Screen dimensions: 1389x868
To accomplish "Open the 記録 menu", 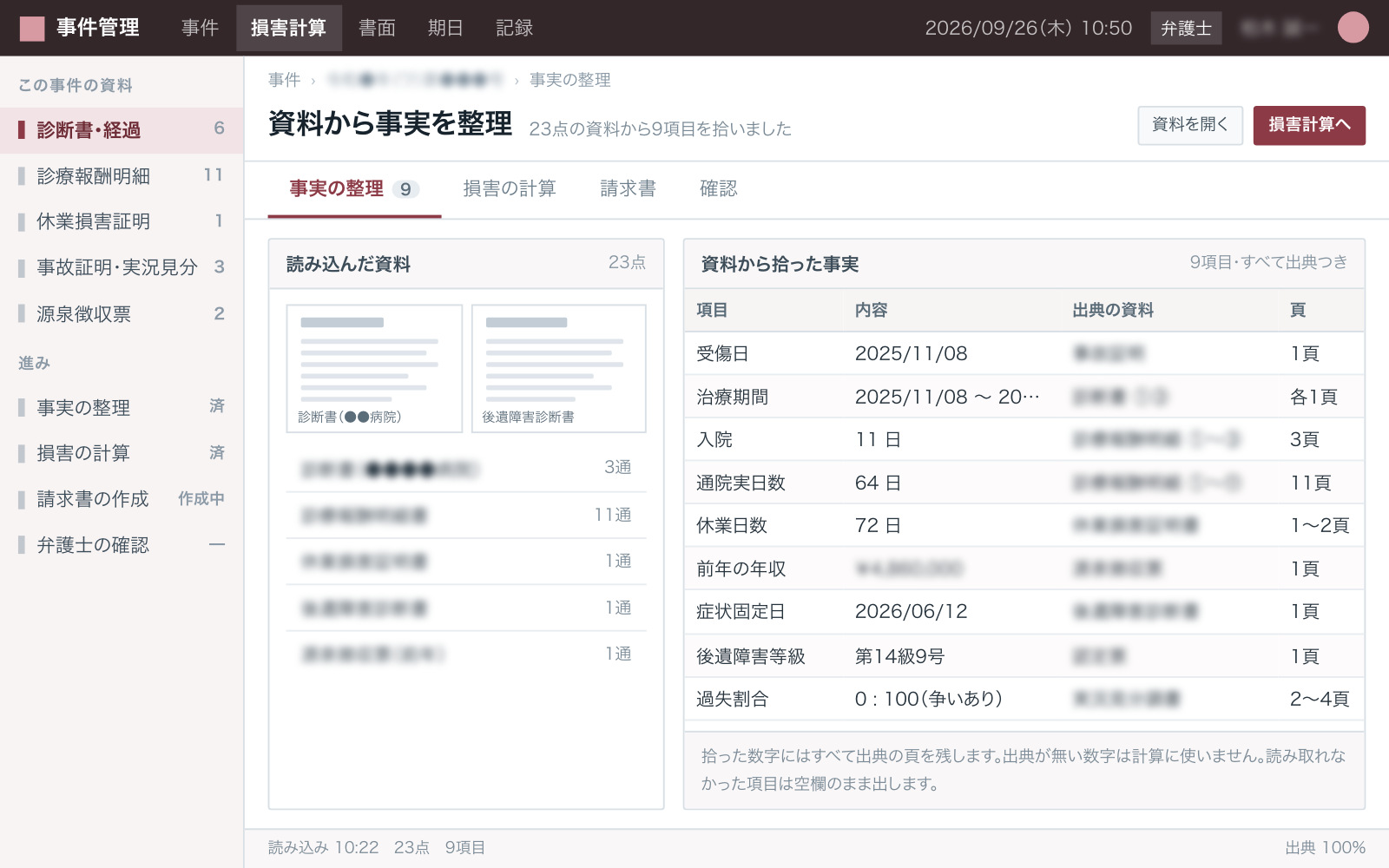I will (x=514, y=28).
